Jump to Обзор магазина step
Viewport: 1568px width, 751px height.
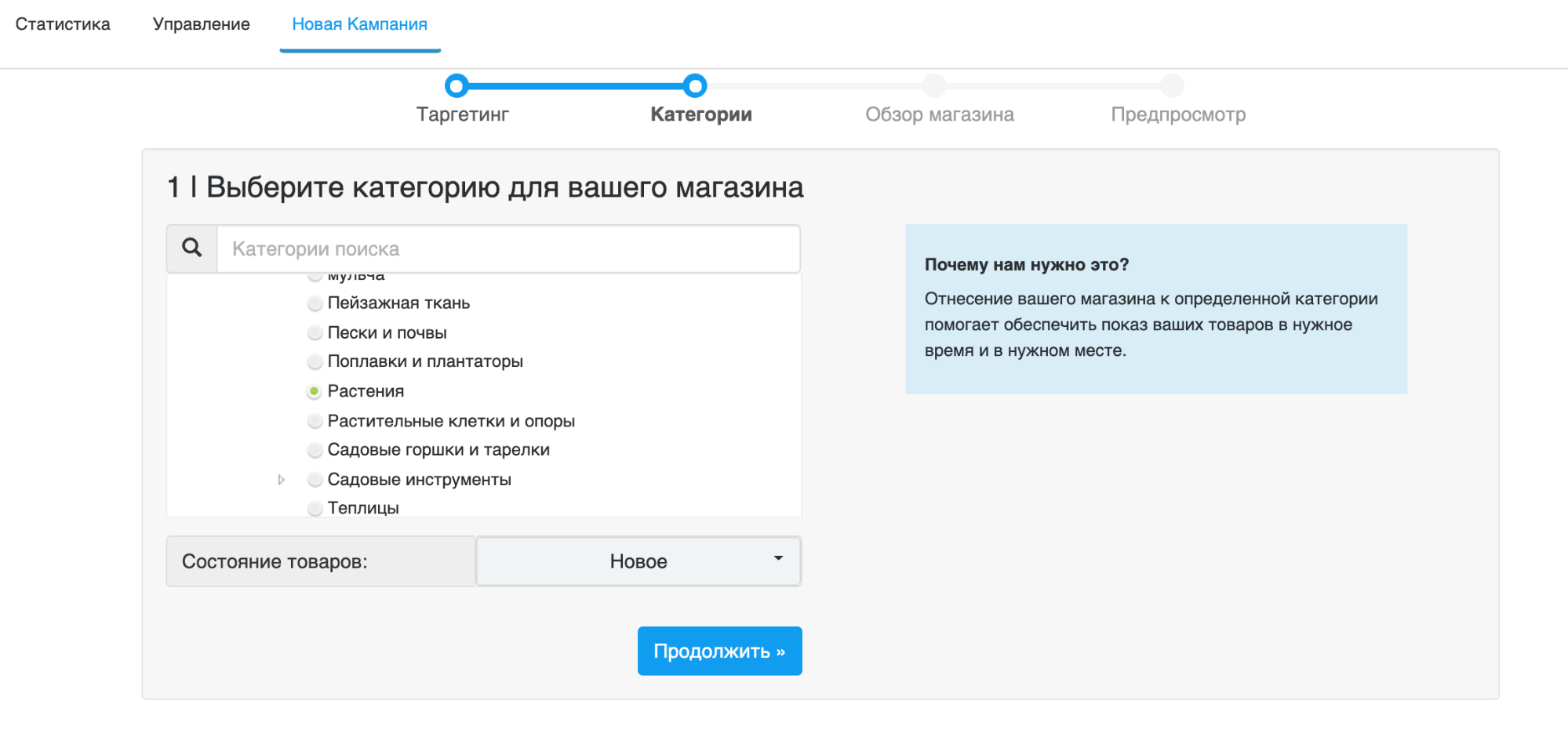tap(940, 114)
